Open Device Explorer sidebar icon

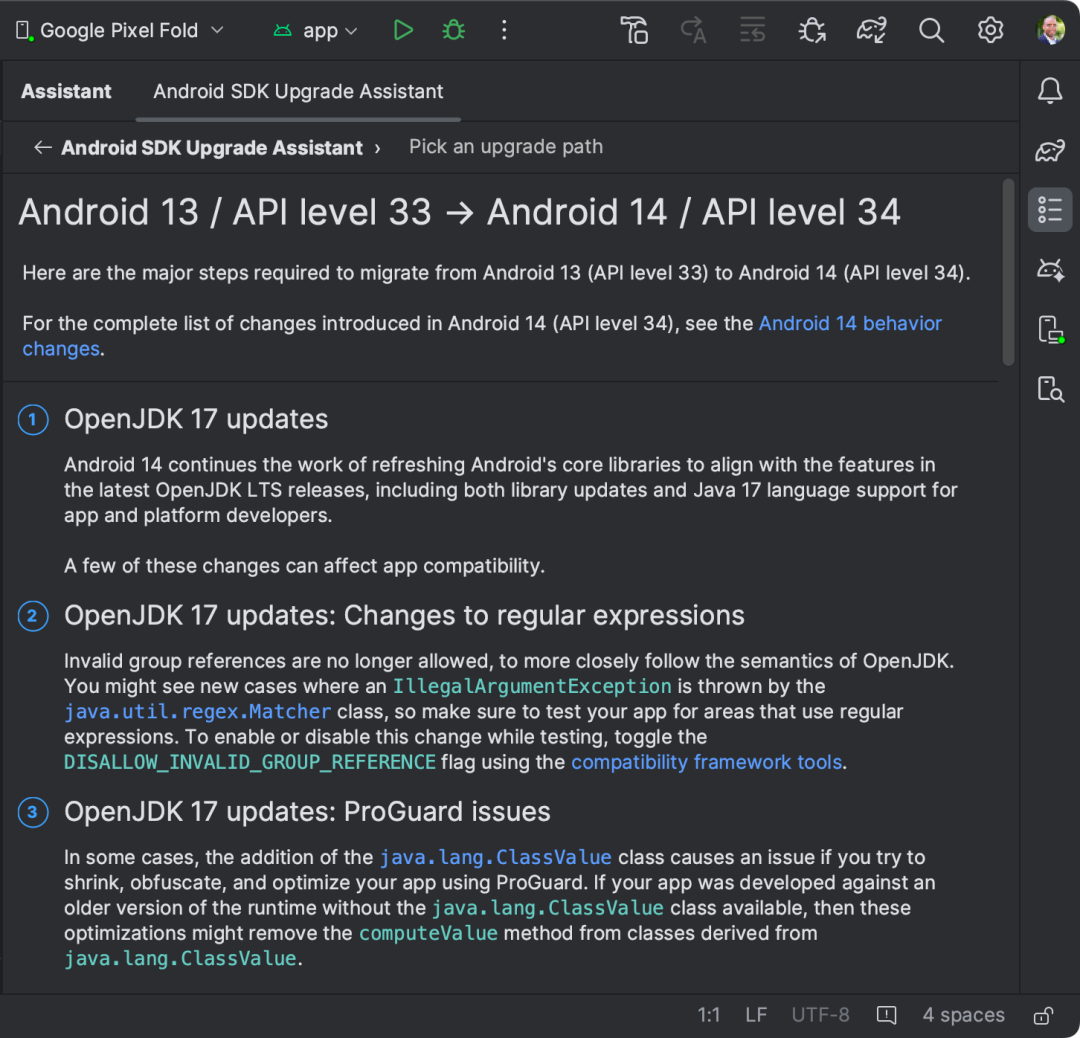(1050, 388)
